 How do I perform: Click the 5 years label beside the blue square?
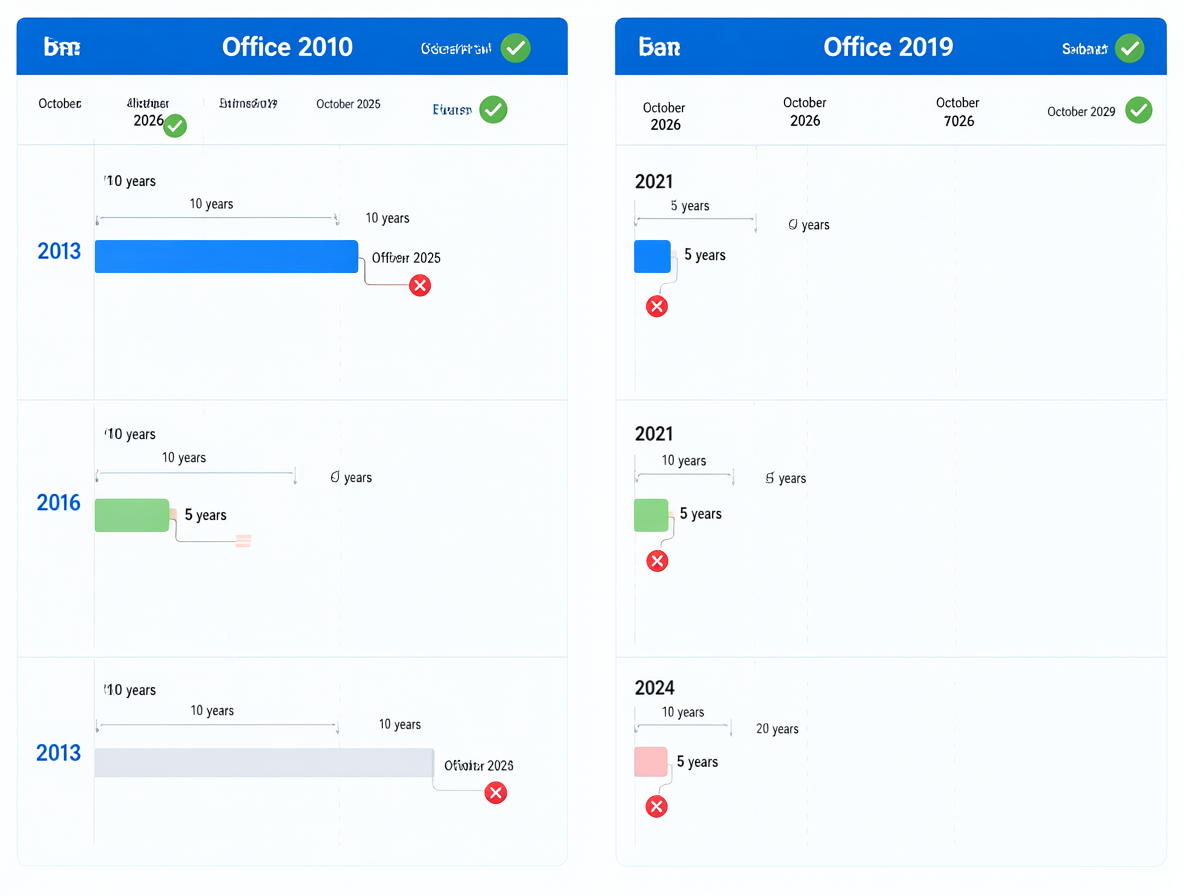point(705,255)
